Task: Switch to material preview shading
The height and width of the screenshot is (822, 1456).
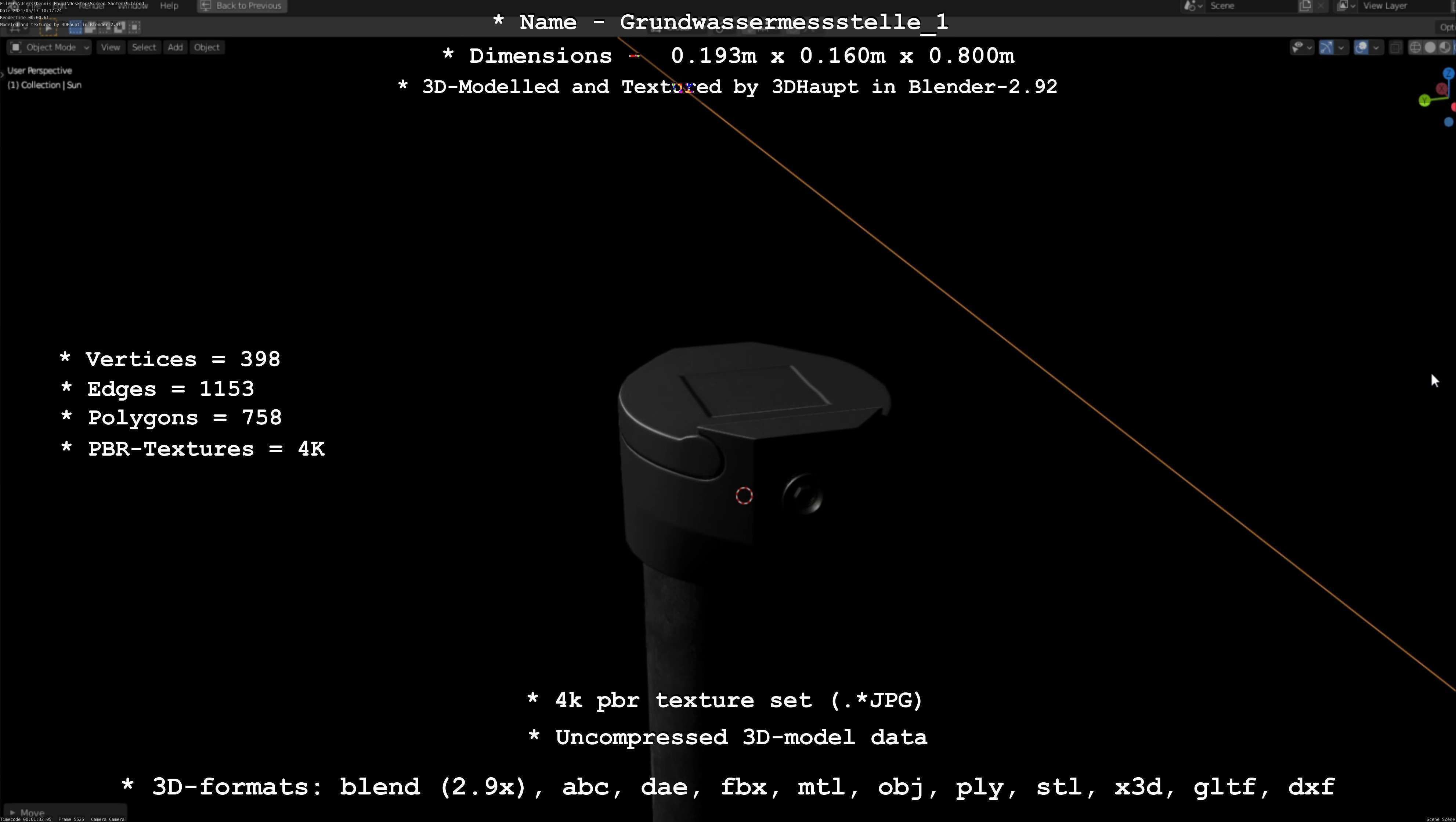Action: pyautogui.click(x=1444, y=47)
